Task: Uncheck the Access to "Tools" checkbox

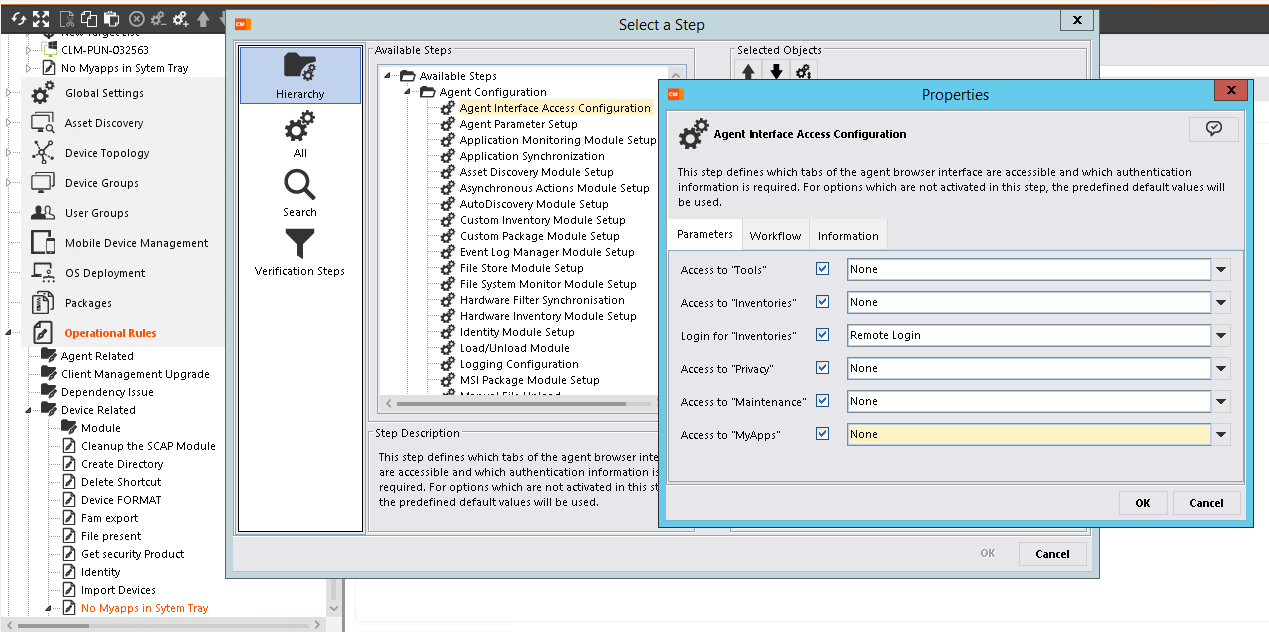Action: (x=823, y=269)
